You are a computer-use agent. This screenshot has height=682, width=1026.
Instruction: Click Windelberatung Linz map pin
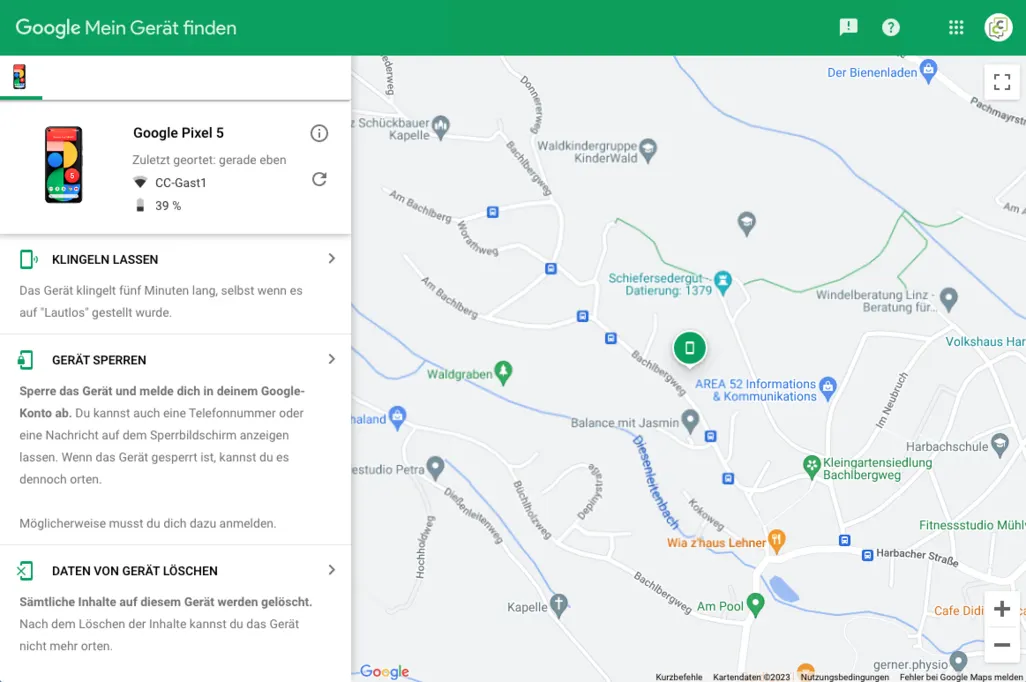click(x=948, y=298)
